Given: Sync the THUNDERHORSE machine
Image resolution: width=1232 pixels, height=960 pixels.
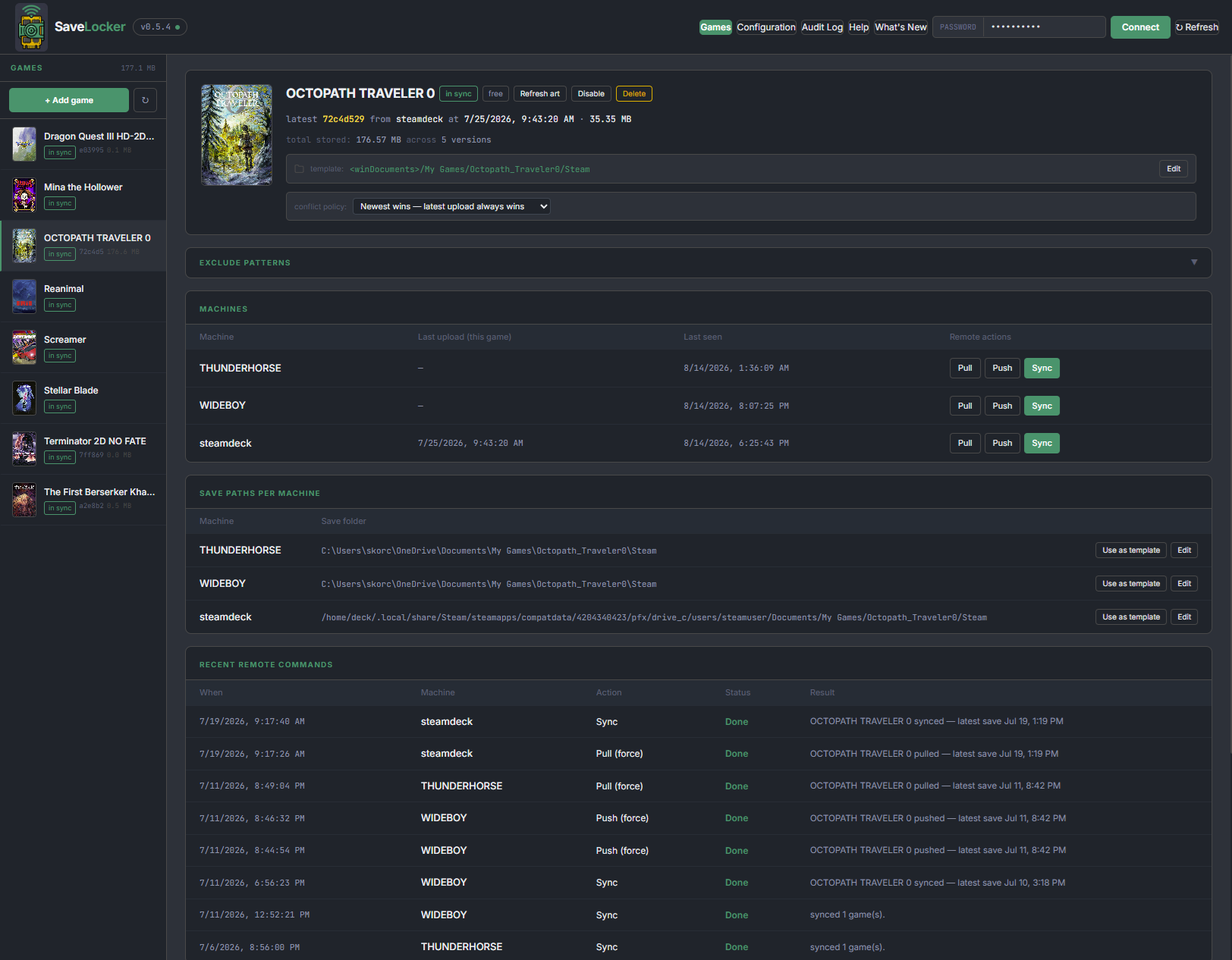Looking at the screenshot, I should (1042, 368).
